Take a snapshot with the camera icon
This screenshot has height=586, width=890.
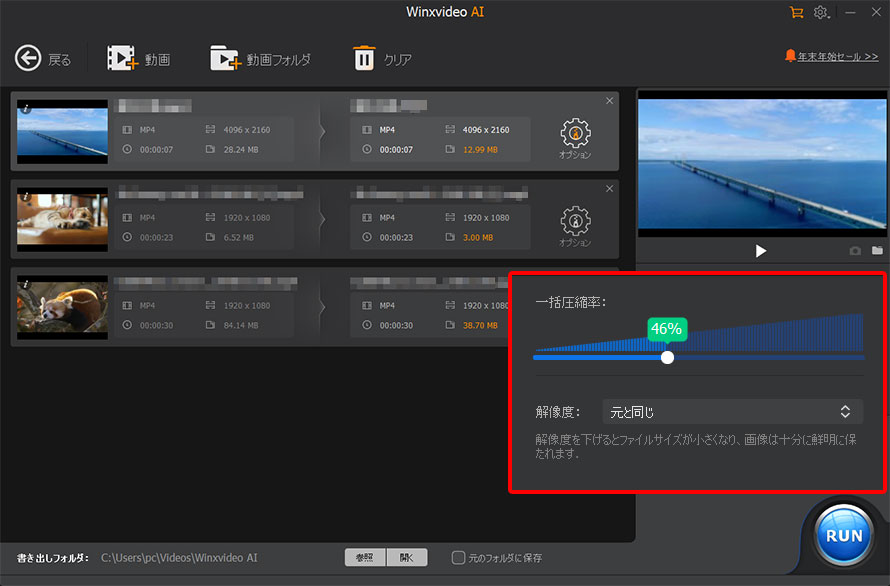(855, 251)
